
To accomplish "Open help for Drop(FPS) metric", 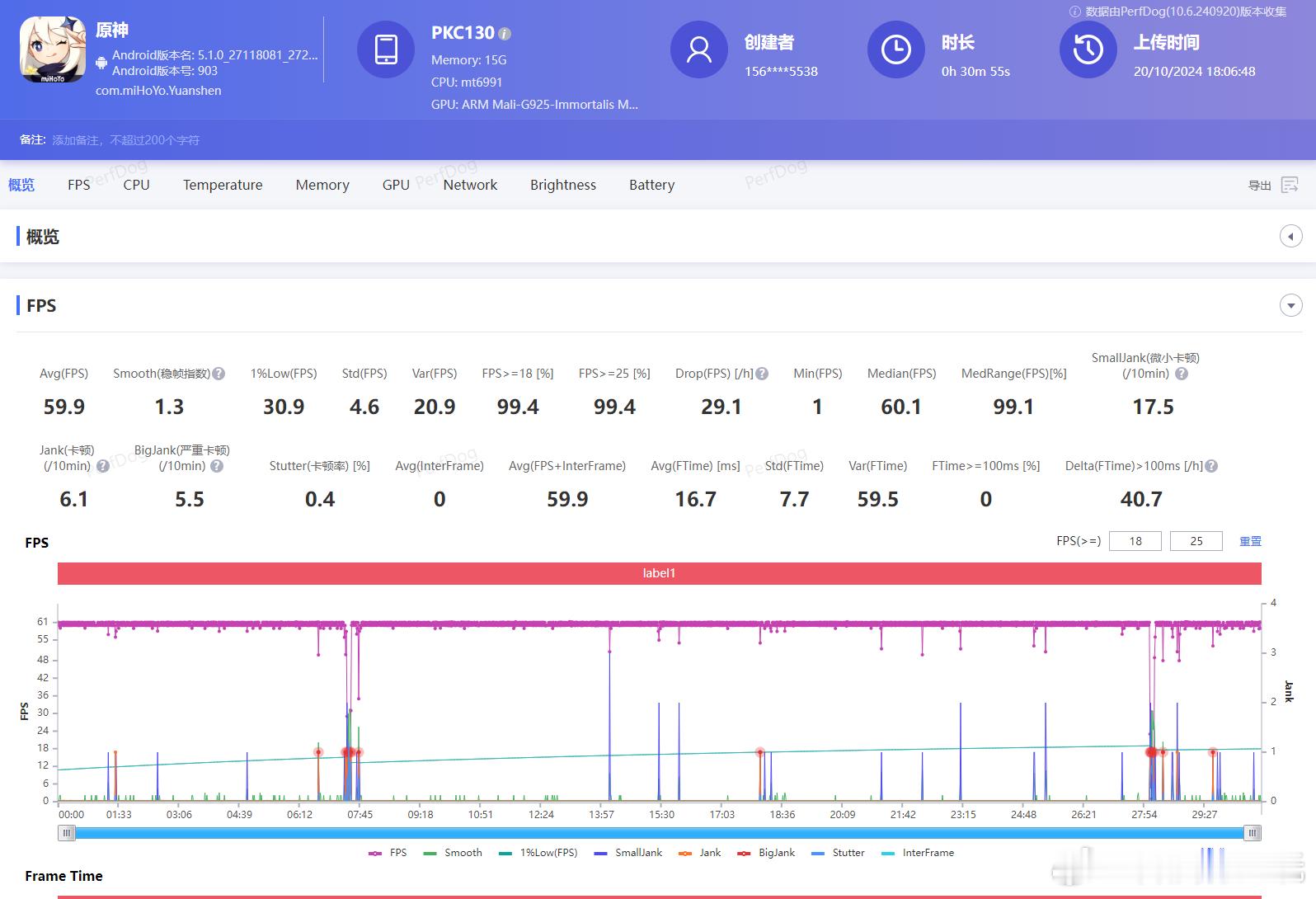I will click(x=762, y=374).
